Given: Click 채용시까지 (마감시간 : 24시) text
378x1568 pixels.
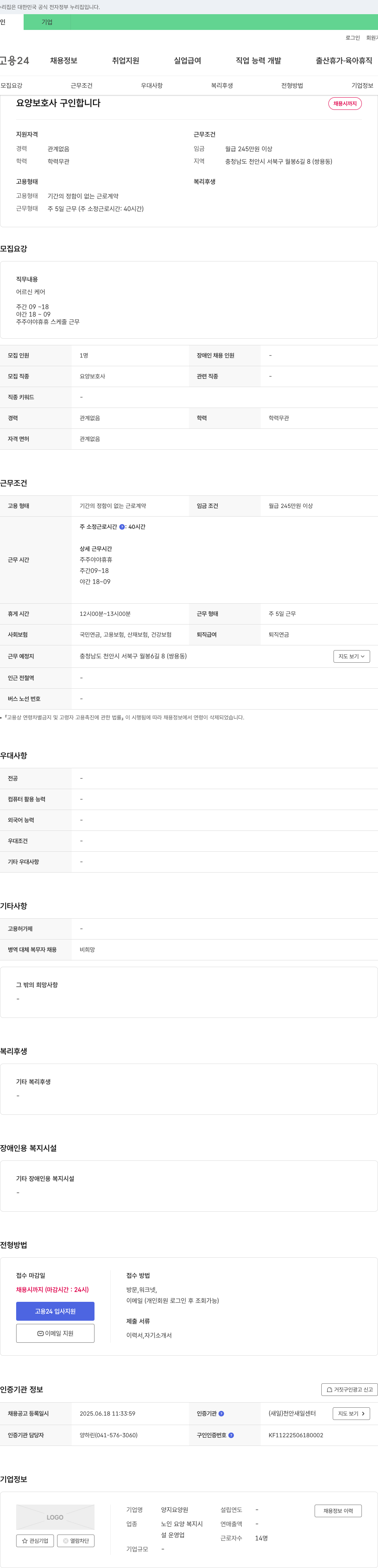Looking at the screenshot, I should 52,1289.
